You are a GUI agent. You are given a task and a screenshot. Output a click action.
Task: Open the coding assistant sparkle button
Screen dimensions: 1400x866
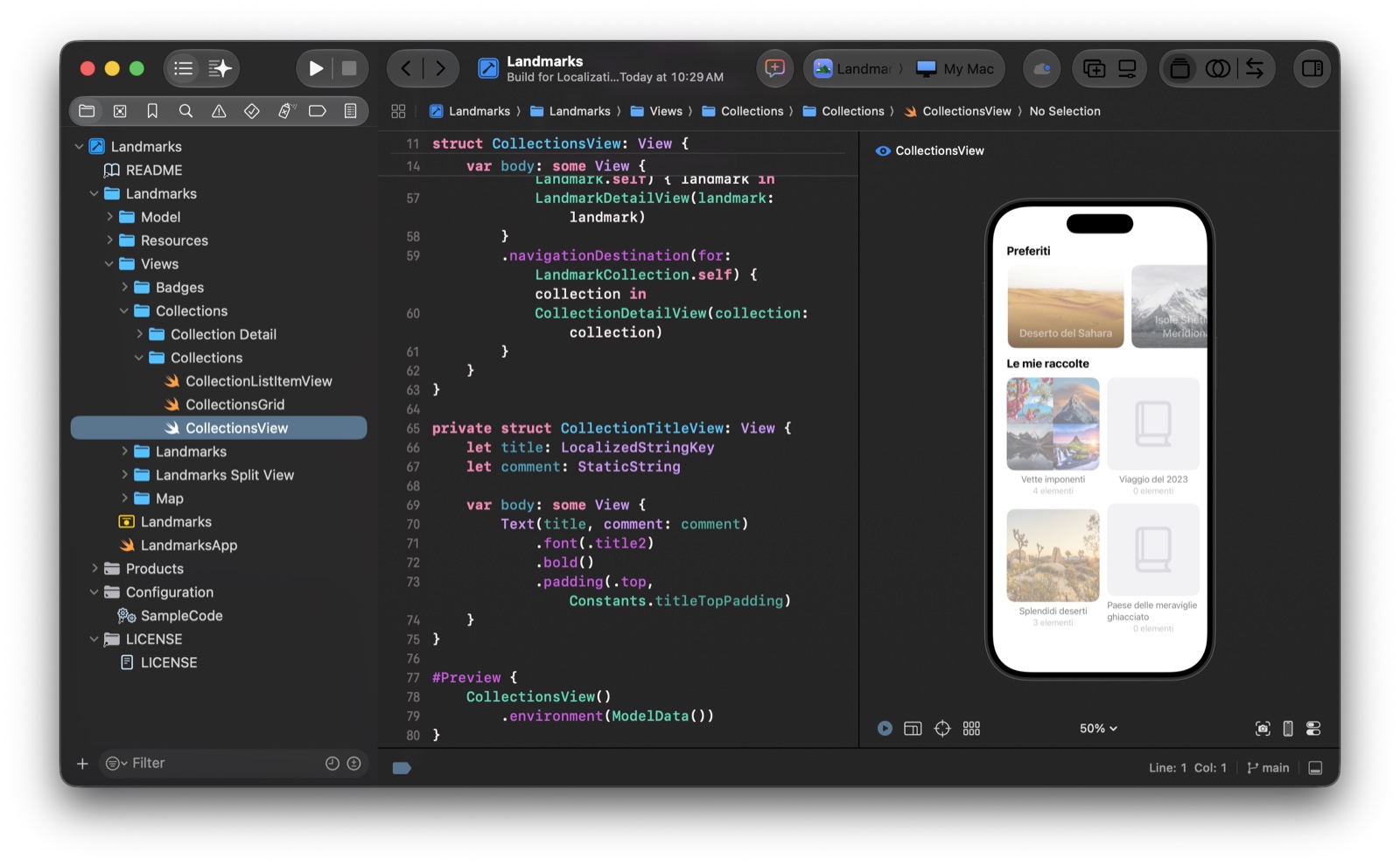click(x=220, y=68)
